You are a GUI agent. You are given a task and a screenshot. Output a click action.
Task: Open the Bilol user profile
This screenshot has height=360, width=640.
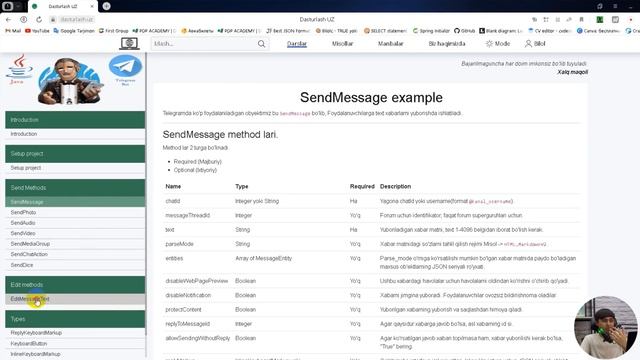click(535, 44)
